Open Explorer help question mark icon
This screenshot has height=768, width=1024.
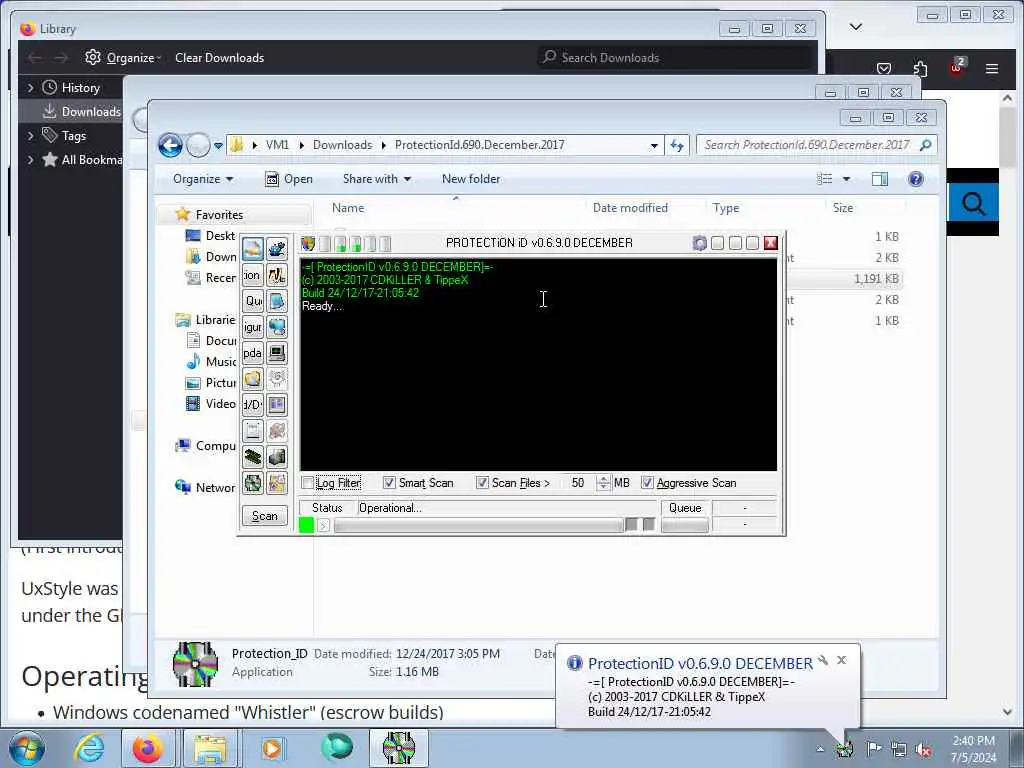point(916,179)
